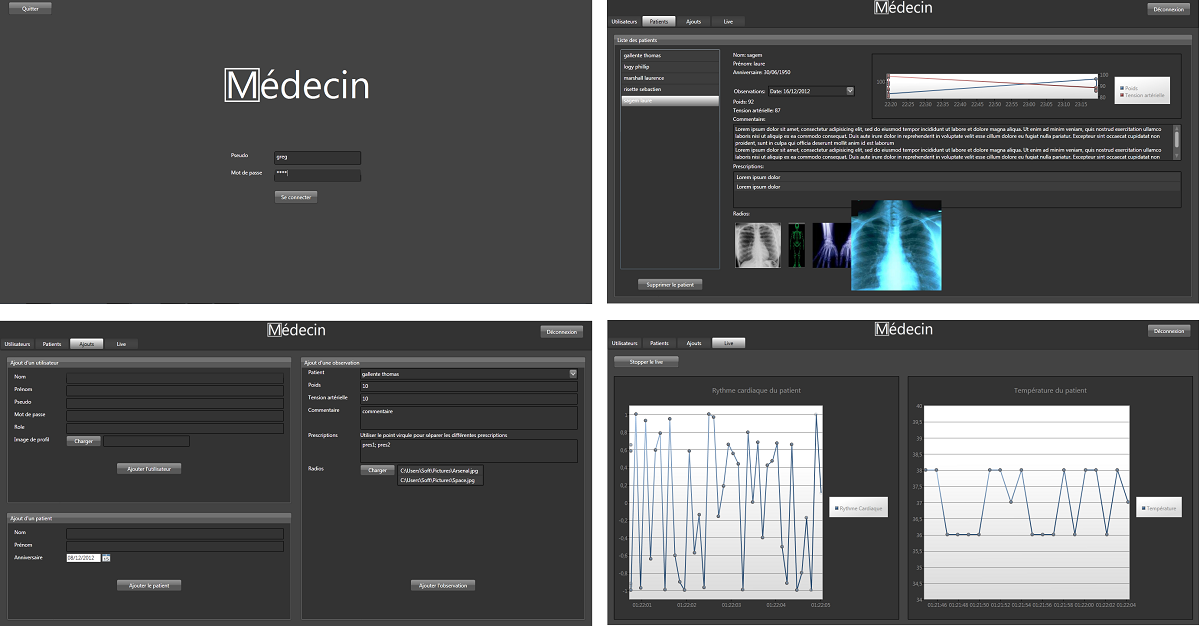Screen dimensions: 1199x626
Task: Open the green skeleton scan thumbnail
Action: click(797, 245)
